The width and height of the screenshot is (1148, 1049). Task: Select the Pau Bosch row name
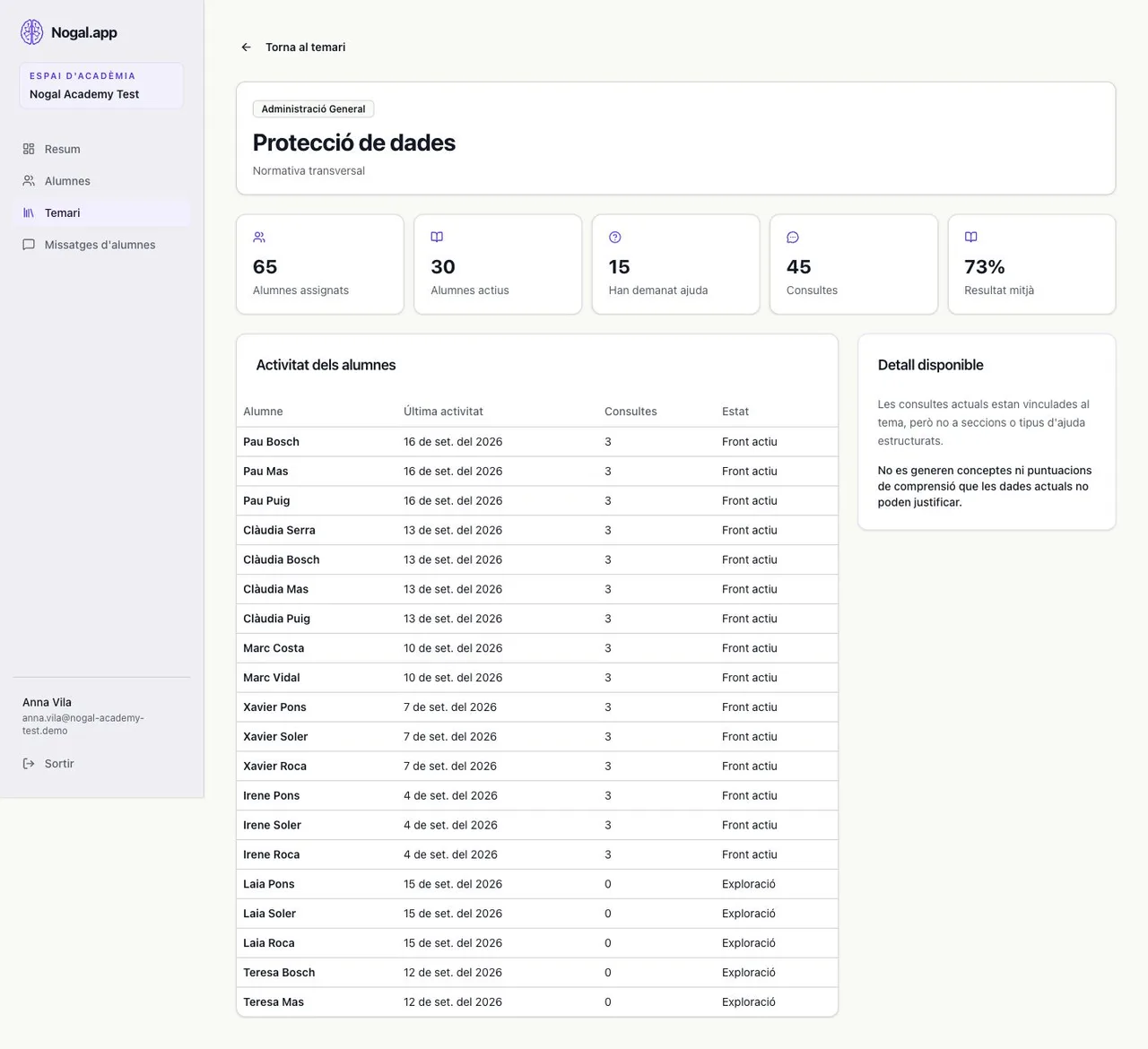click(271, 442)
